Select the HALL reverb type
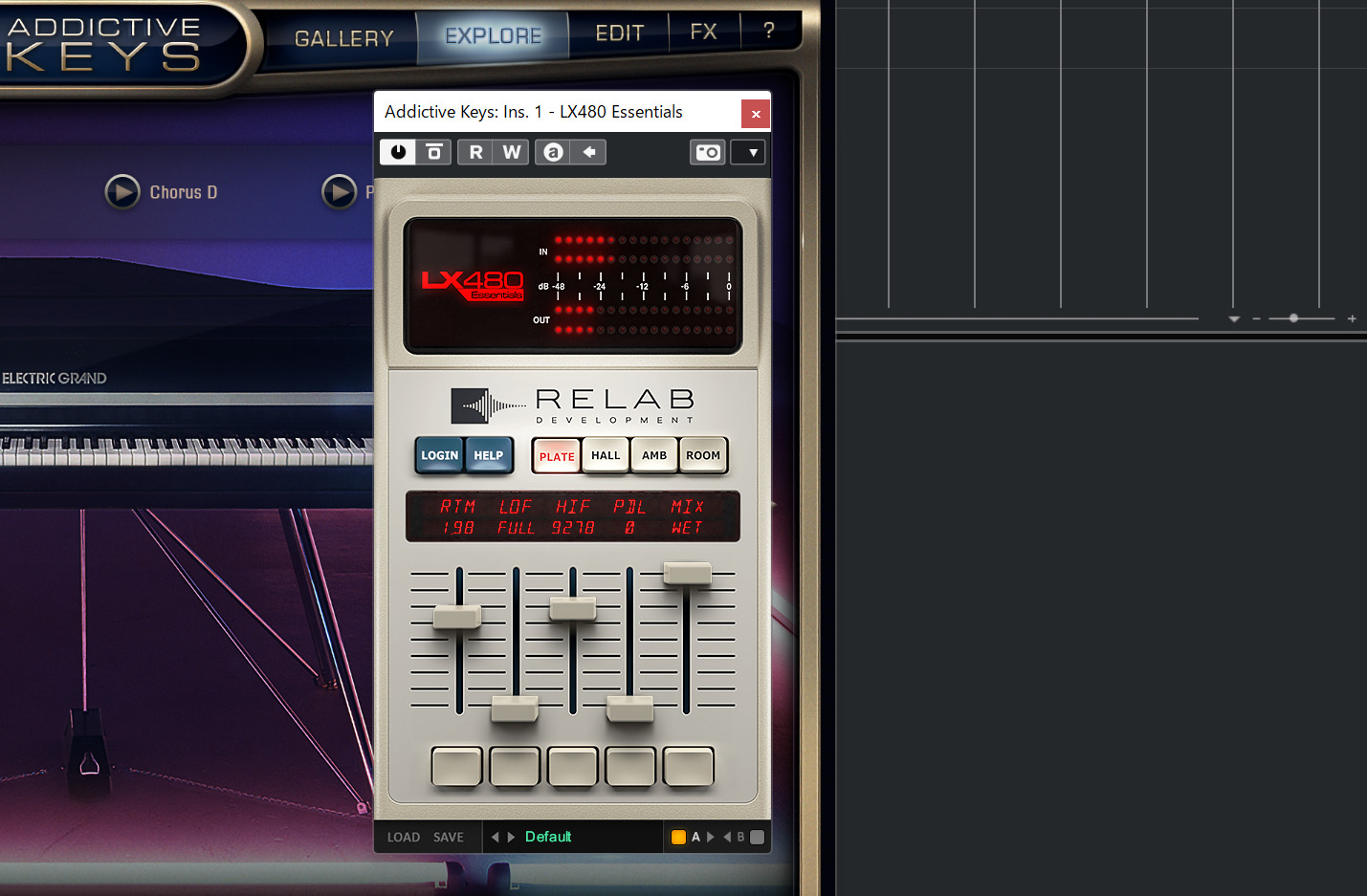Viewport: 1367px width, 896px height. [x=606, y=455]
